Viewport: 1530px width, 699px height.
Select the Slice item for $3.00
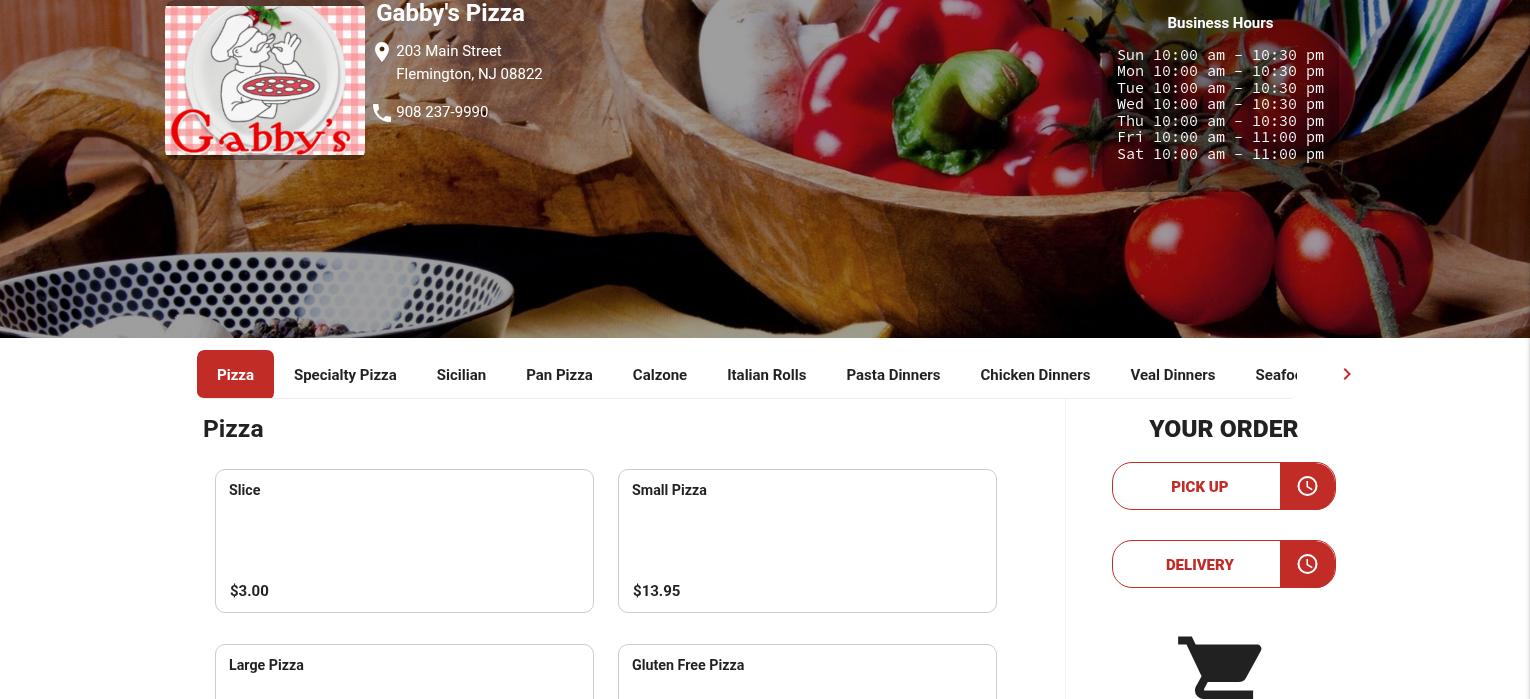404,540
